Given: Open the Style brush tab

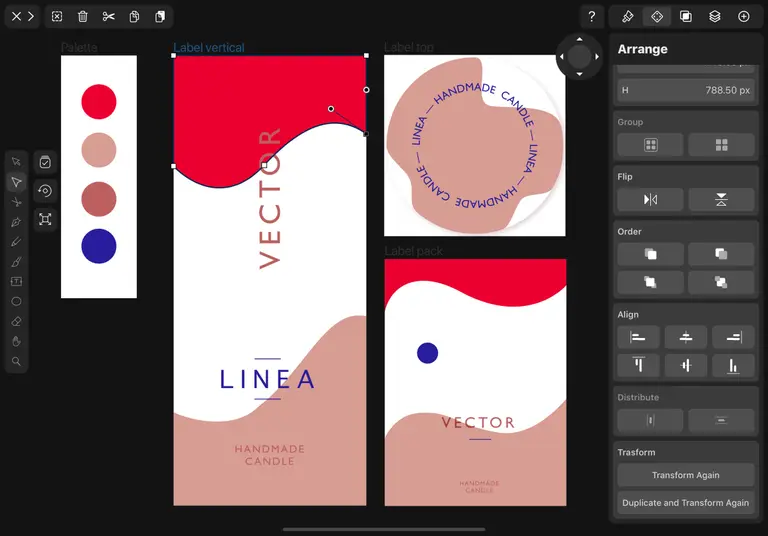Looking at the screenshot, I should pyautogui.click(x=627, y=17).
